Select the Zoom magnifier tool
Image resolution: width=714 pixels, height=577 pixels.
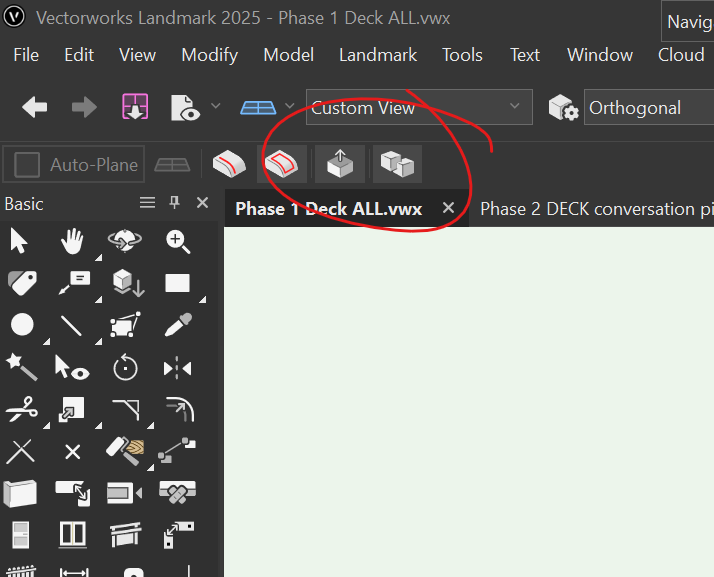coord(178,241)
